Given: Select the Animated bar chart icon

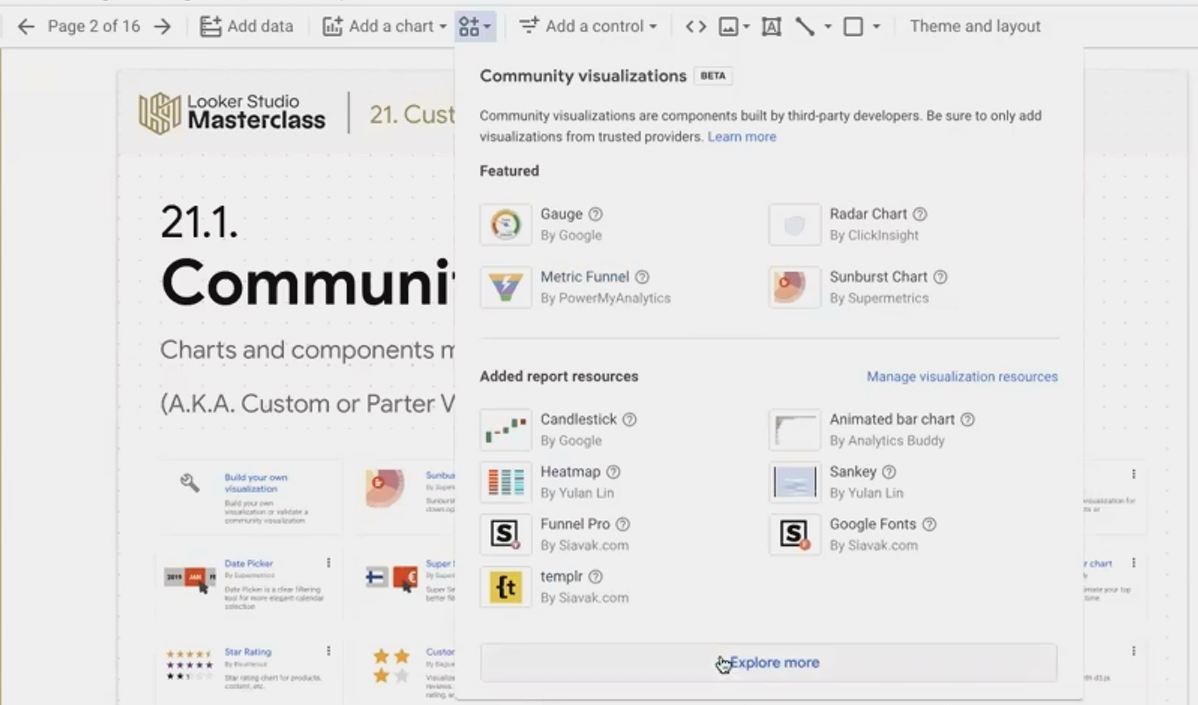Looking at the screenshot, I should (x=795, y=430).
